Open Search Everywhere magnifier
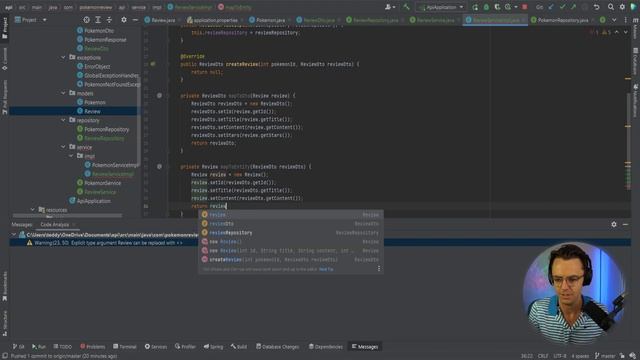 click(611, 7)
